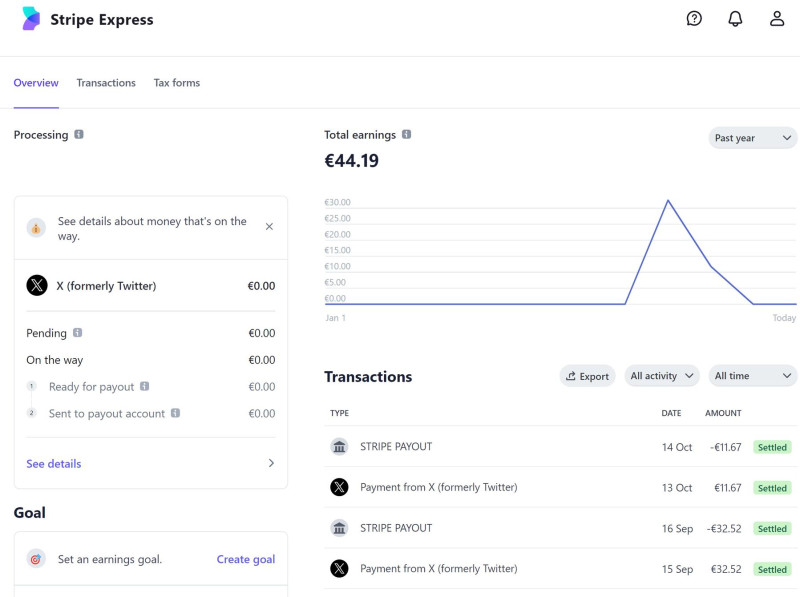Click X icon of 15 Sep payment
This screenshot has height=597, width=800.
(x=339, y=568)
